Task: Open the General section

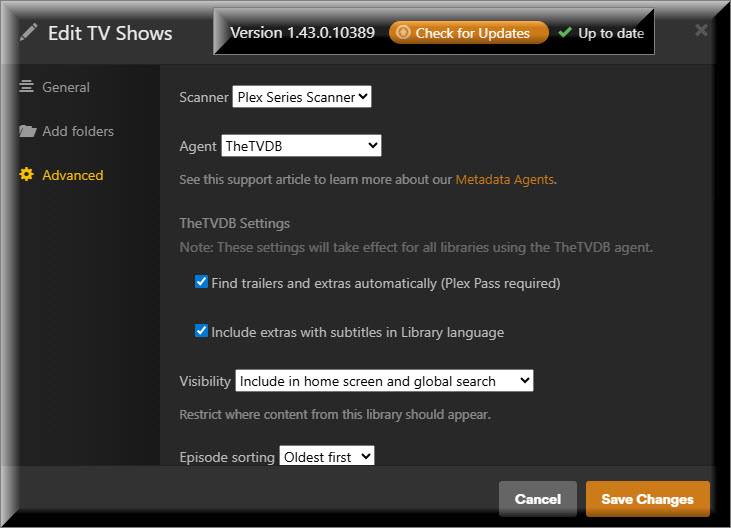Action: [x=66, y=87]
